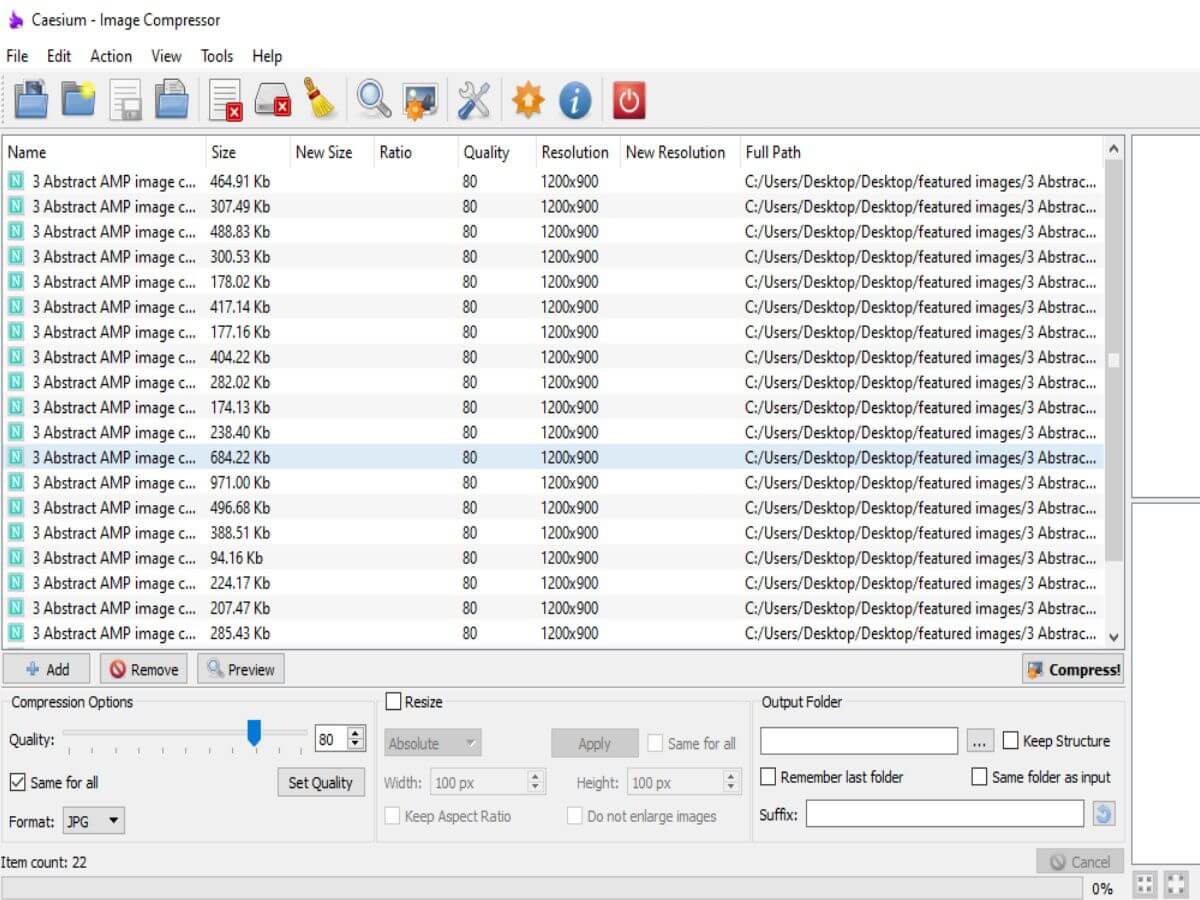
Task: Click the Remove button below the list
Action: 143,669
